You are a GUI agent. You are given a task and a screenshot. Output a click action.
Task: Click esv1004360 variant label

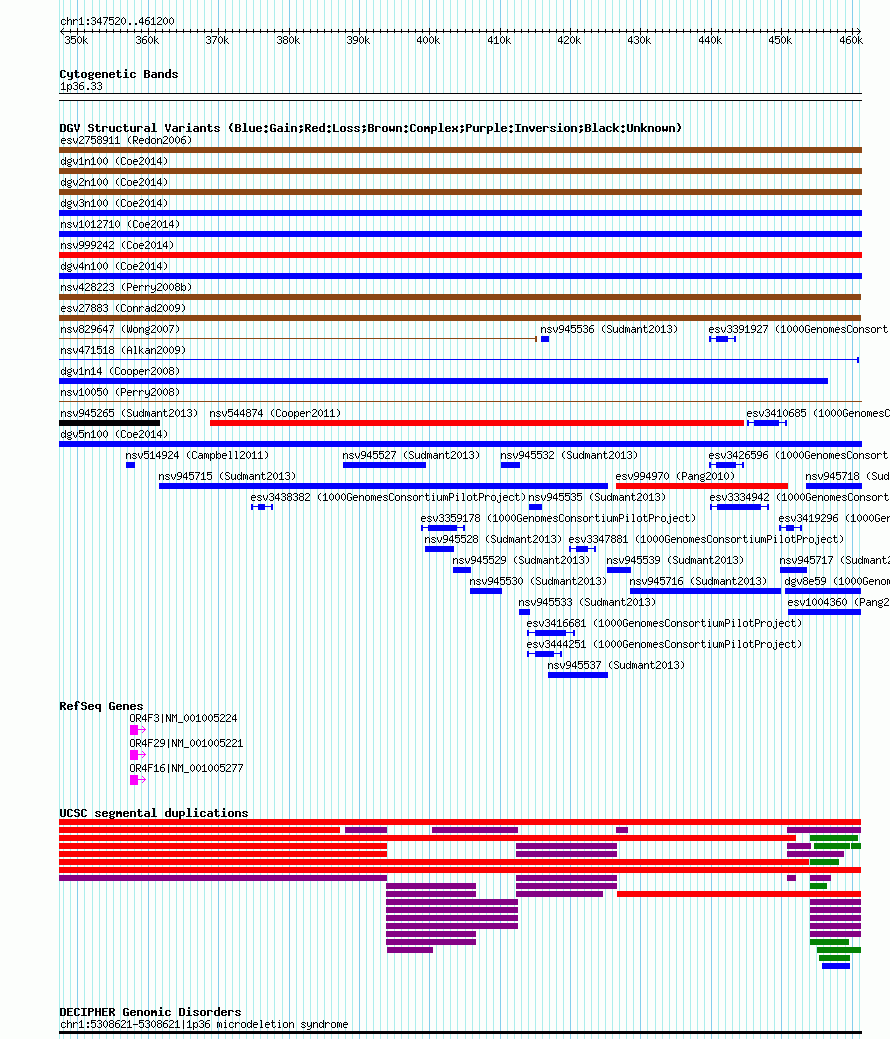pos(838,602)
